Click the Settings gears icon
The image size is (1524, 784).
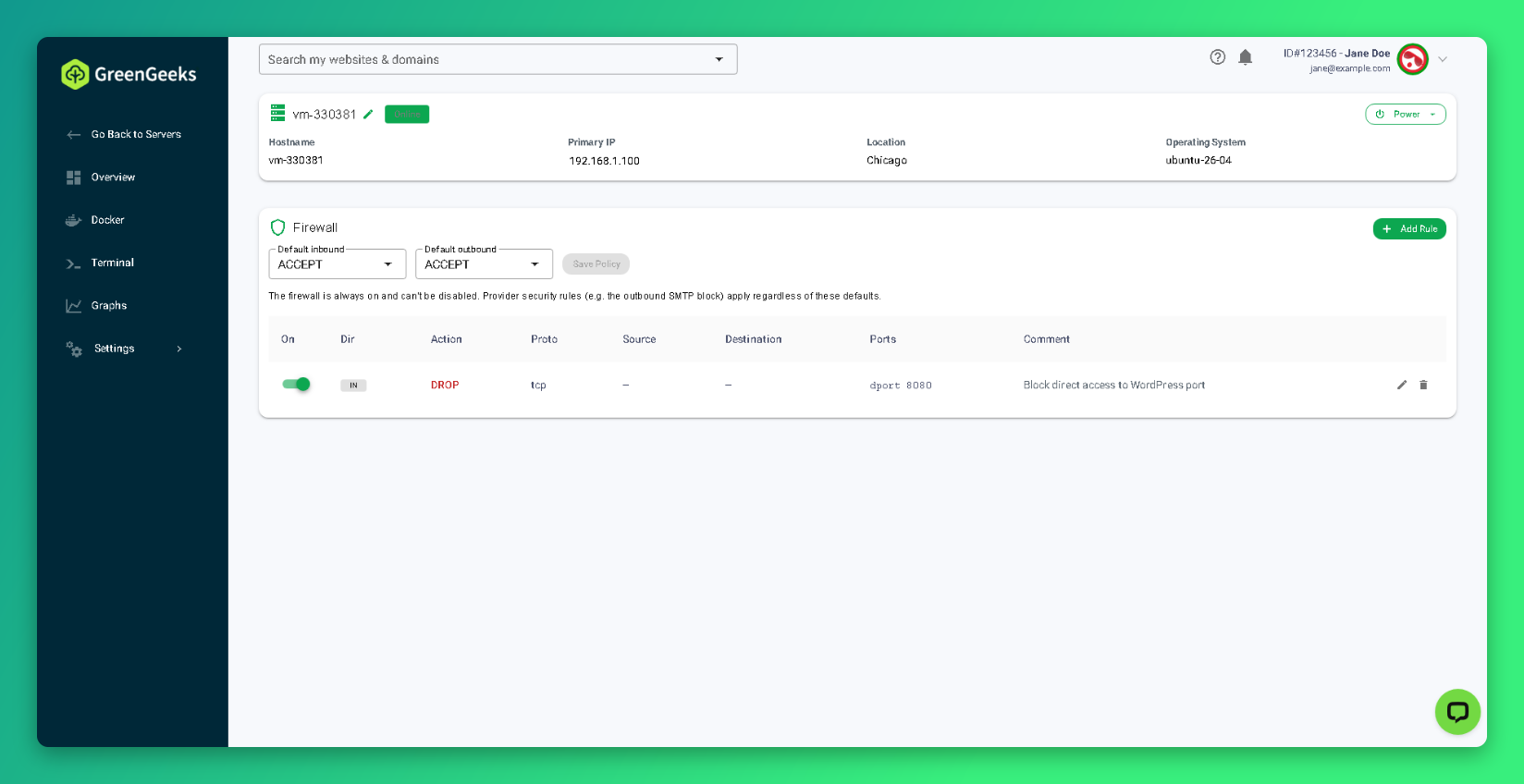click(x=74, y=349)
